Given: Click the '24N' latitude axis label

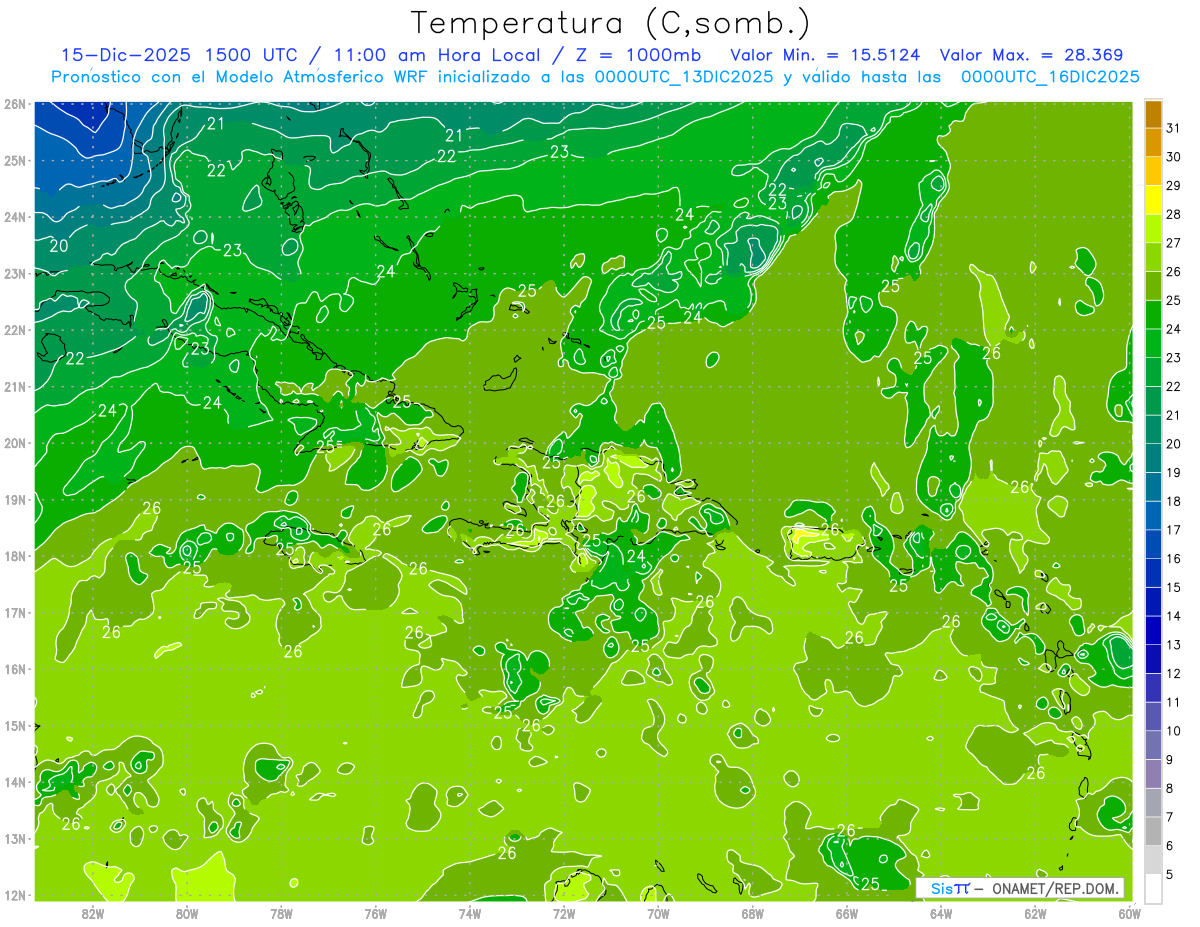Looking at the screenshot, I should pyautogui.click(x=14, y=217).
